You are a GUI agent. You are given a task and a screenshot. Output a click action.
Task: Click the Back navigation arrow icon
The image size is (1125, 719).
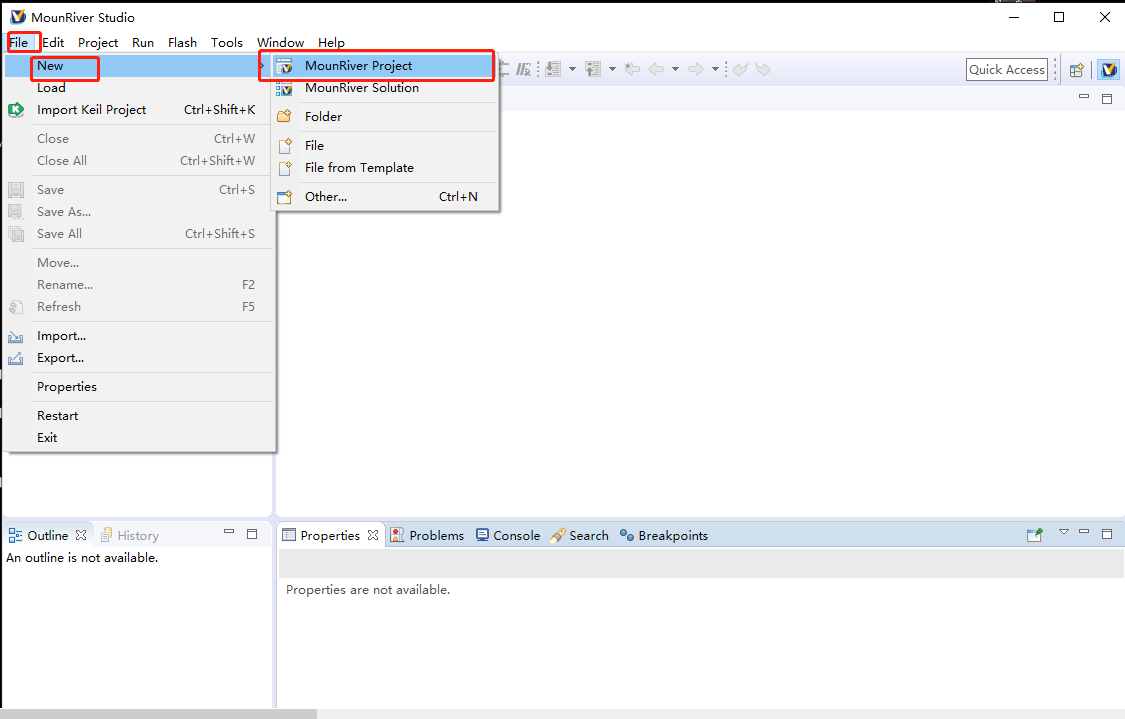pyautogui.click(x=656, y=69)
